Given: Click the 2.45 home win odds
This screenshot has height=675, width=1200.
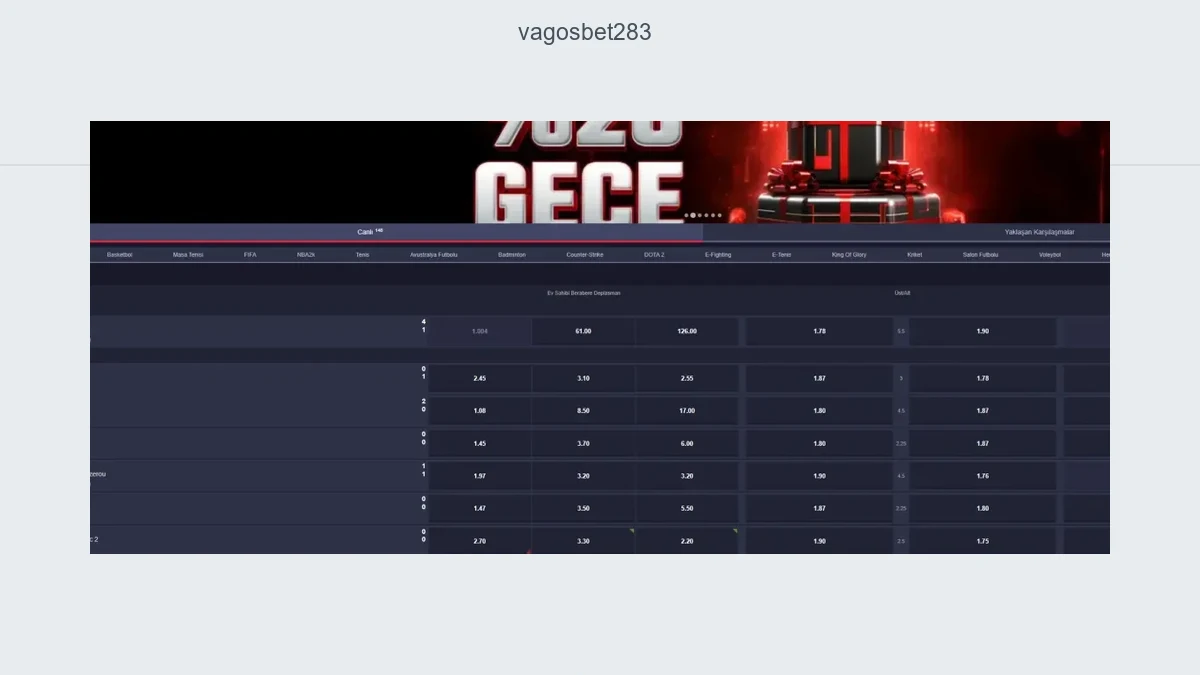Looking at the screenshot, I should click(x=480, y=378).
